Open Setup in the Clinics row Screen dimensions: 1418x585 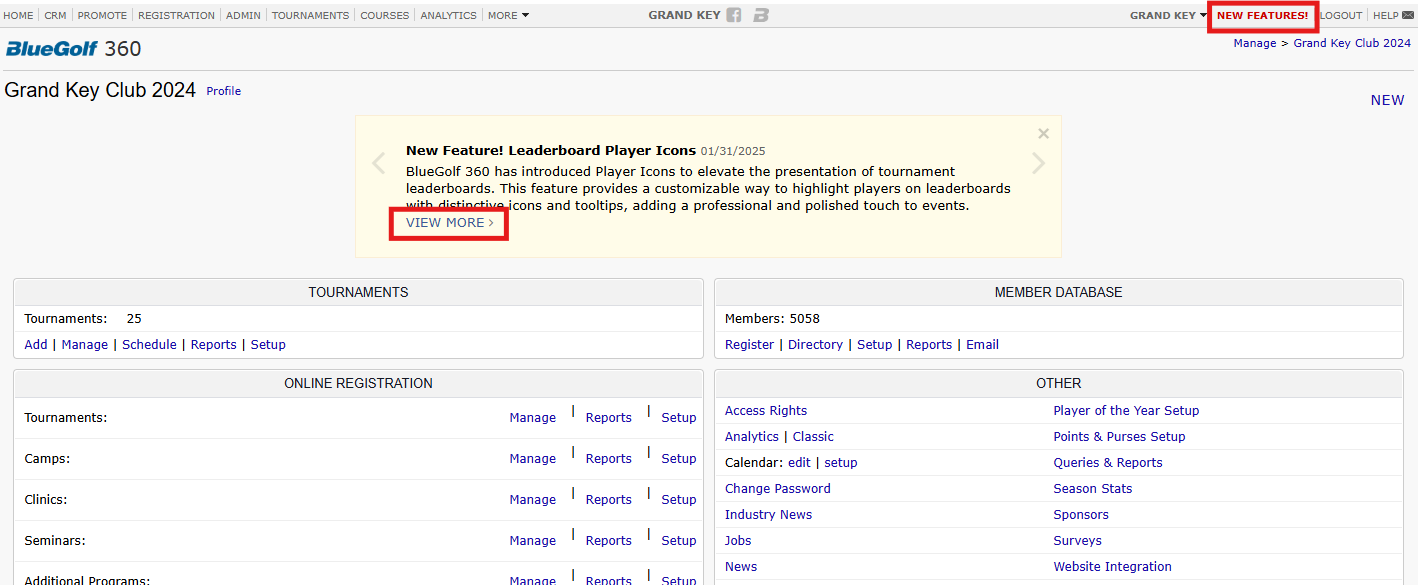tap(678, 500)
